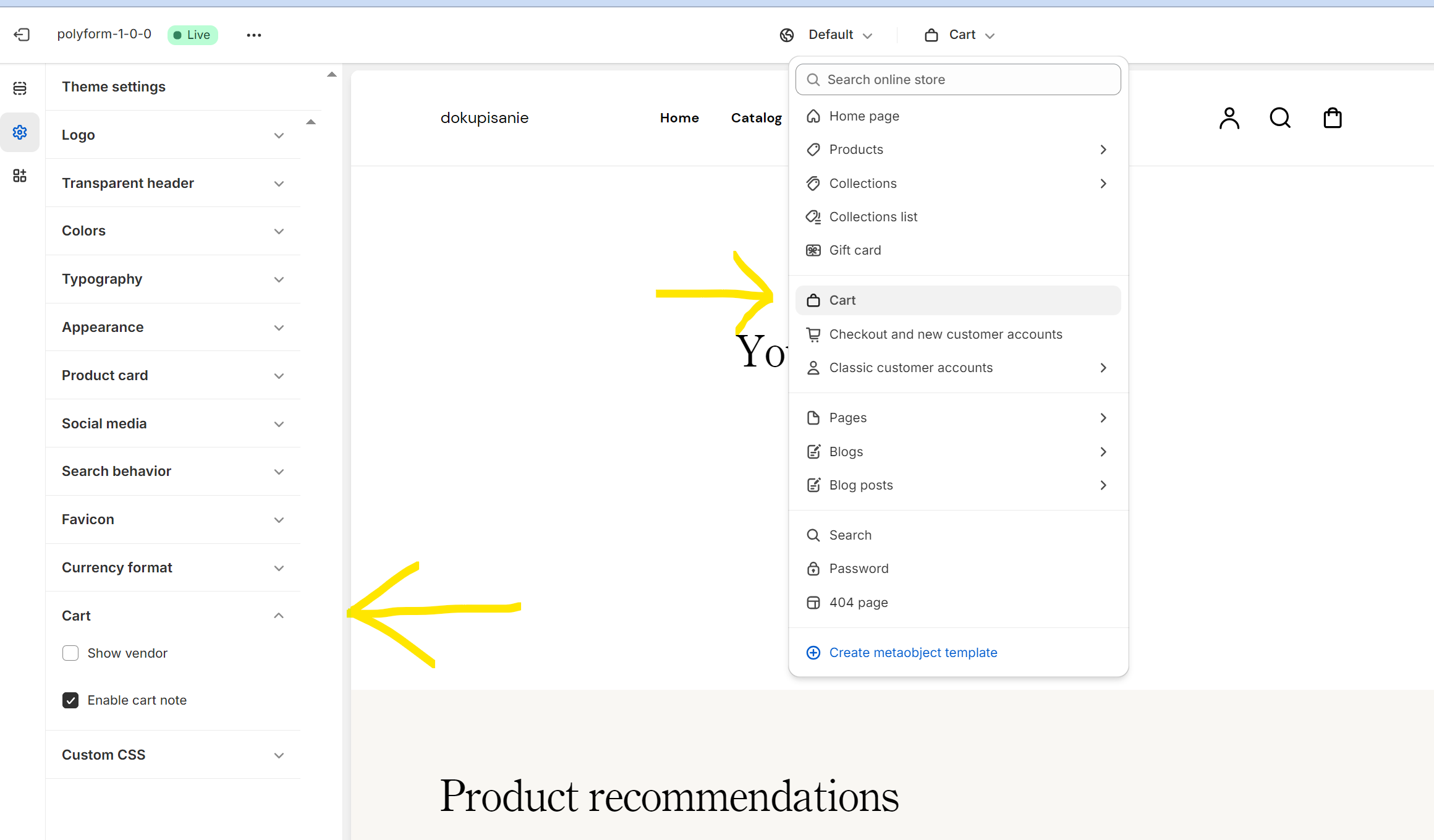Enable the Show vendor checkbox
The width and height of the screenshot is (1434, 840).
tap(70, 653)
